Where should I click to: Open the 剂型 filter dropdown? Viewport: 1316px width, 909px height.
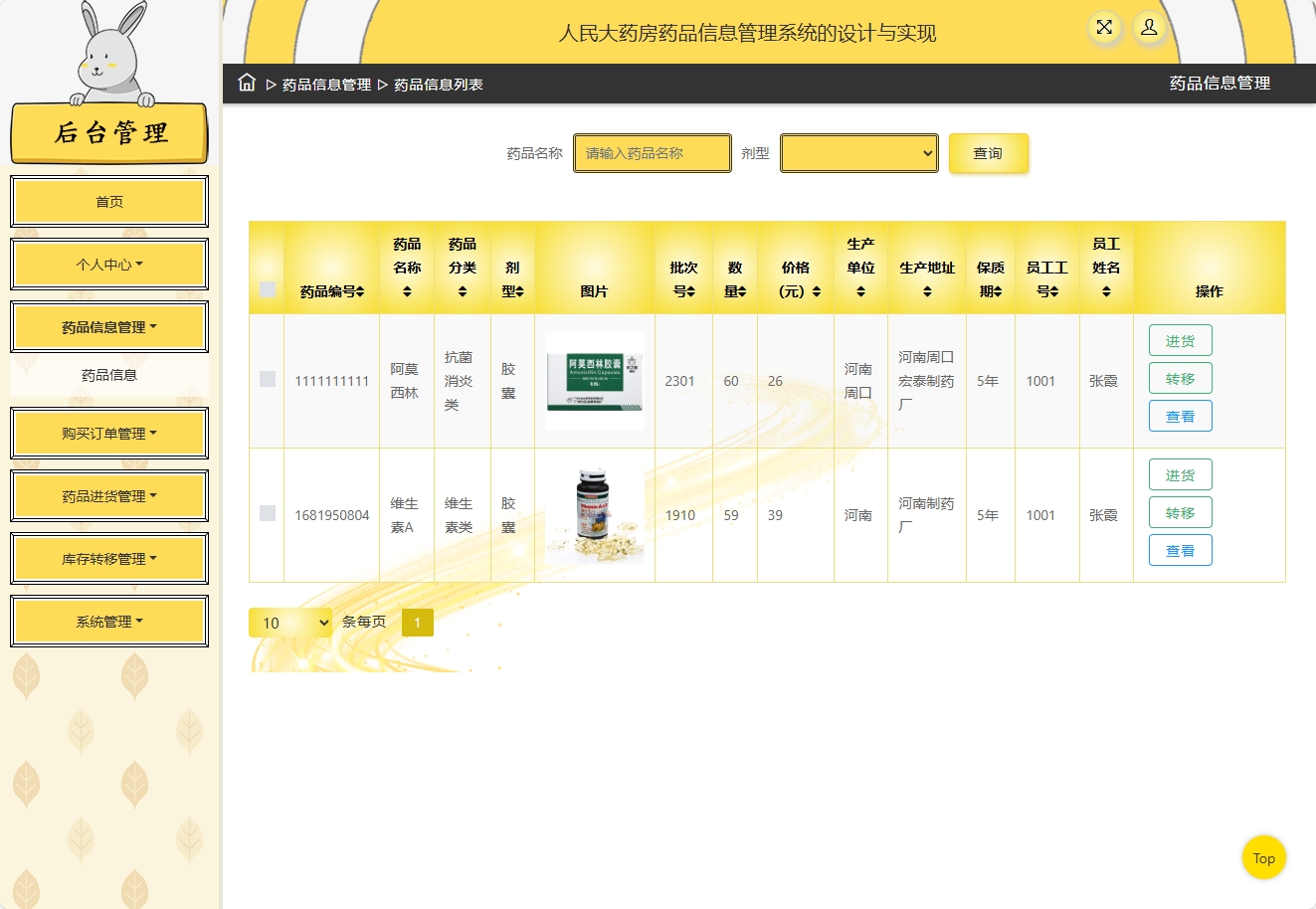859,153
